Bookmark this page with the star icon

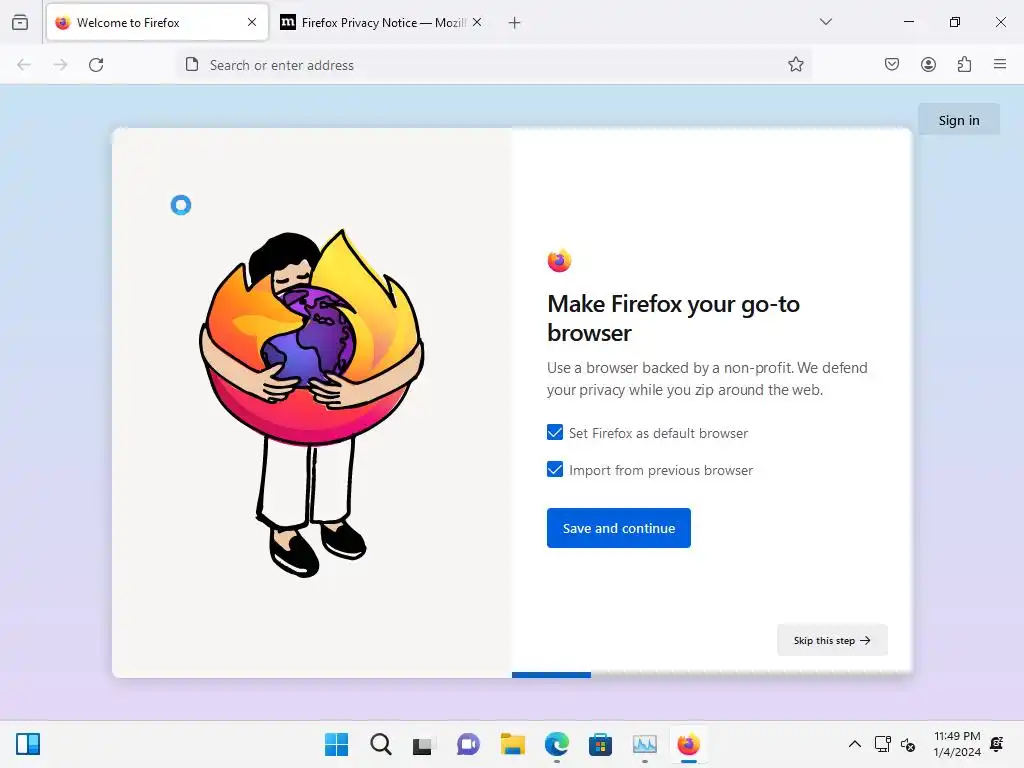coord(795,65)
